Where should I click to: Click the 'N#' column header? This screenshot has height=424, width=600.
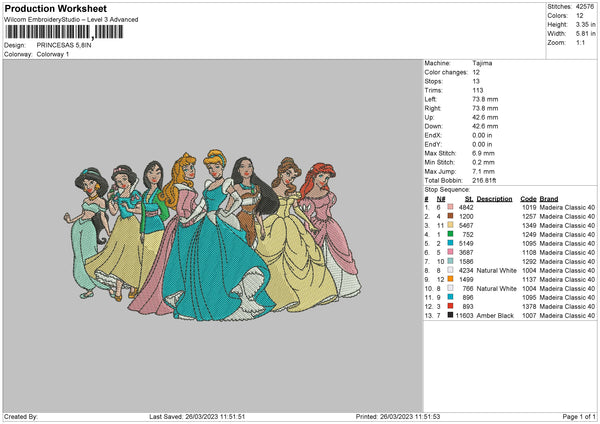coord(441,199)
